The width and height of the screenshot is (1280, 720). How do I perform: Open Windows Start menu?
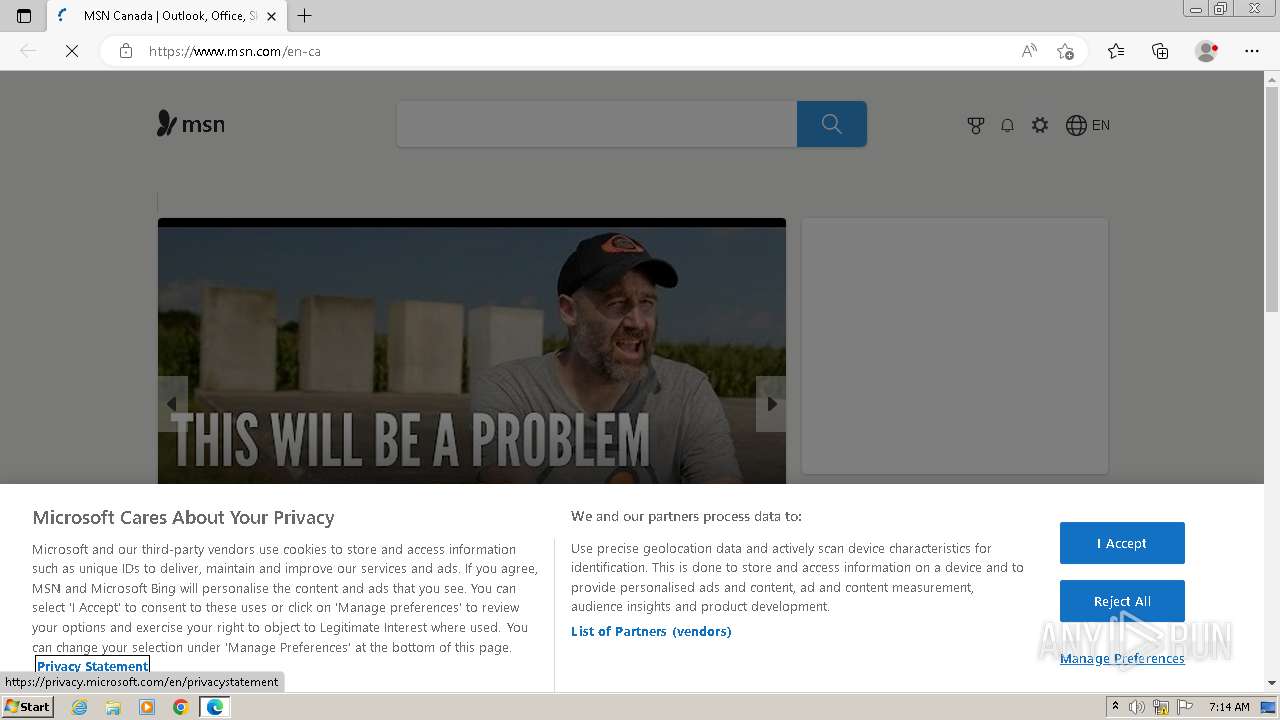pyautogui.click(x=28, y=706)
